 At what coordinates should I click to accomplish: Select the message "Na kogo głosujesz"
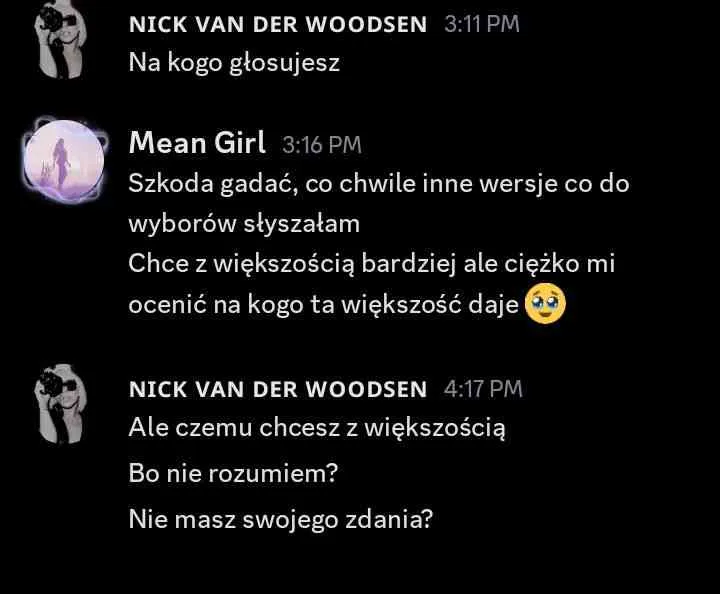click(x=234, y=63)
